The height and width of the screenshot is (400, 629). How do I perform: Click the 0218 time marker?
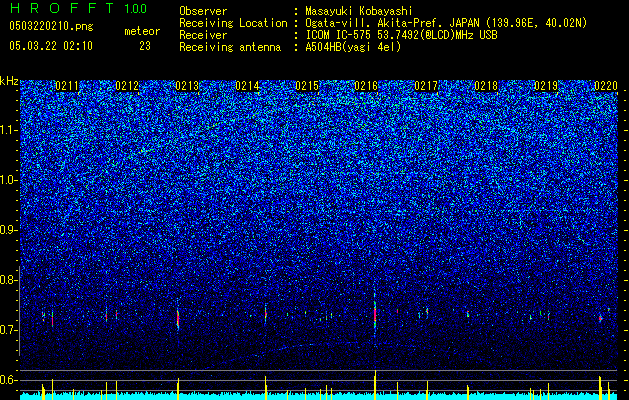coord(486,86)
